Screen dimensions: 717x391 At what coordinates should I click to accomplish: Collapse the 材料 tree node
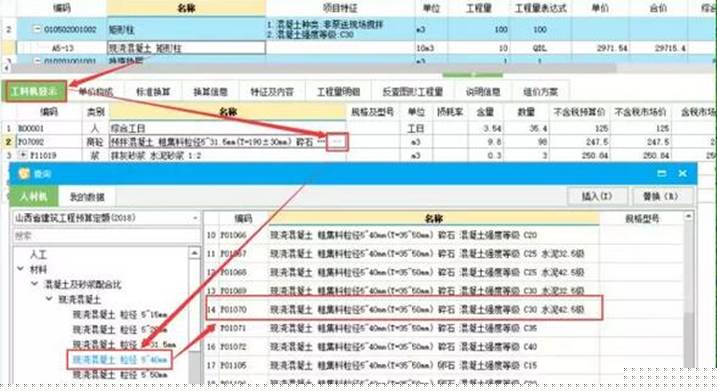tap(21, 269)
